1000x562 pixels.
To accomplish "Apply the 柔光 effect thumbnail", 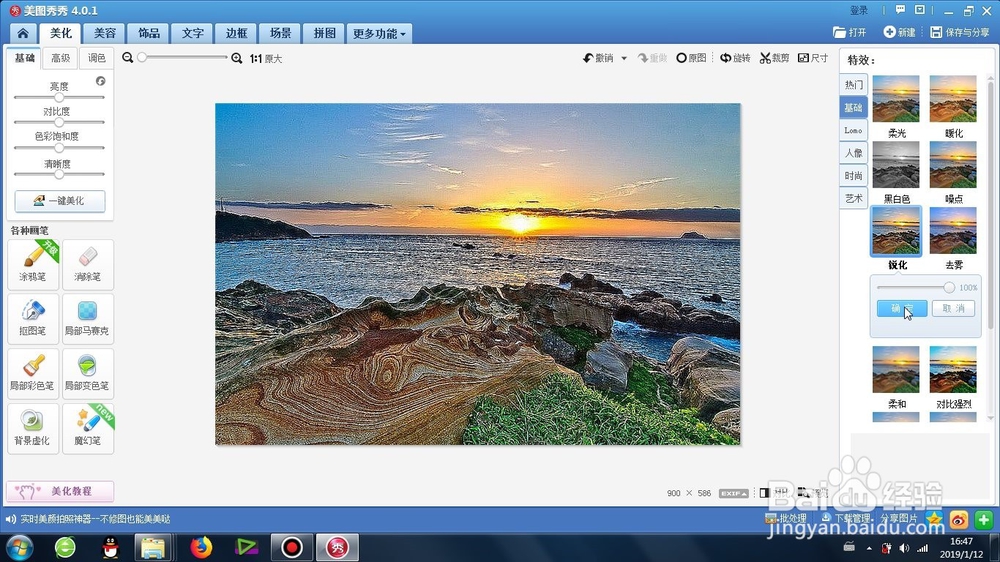I will 896,99.
